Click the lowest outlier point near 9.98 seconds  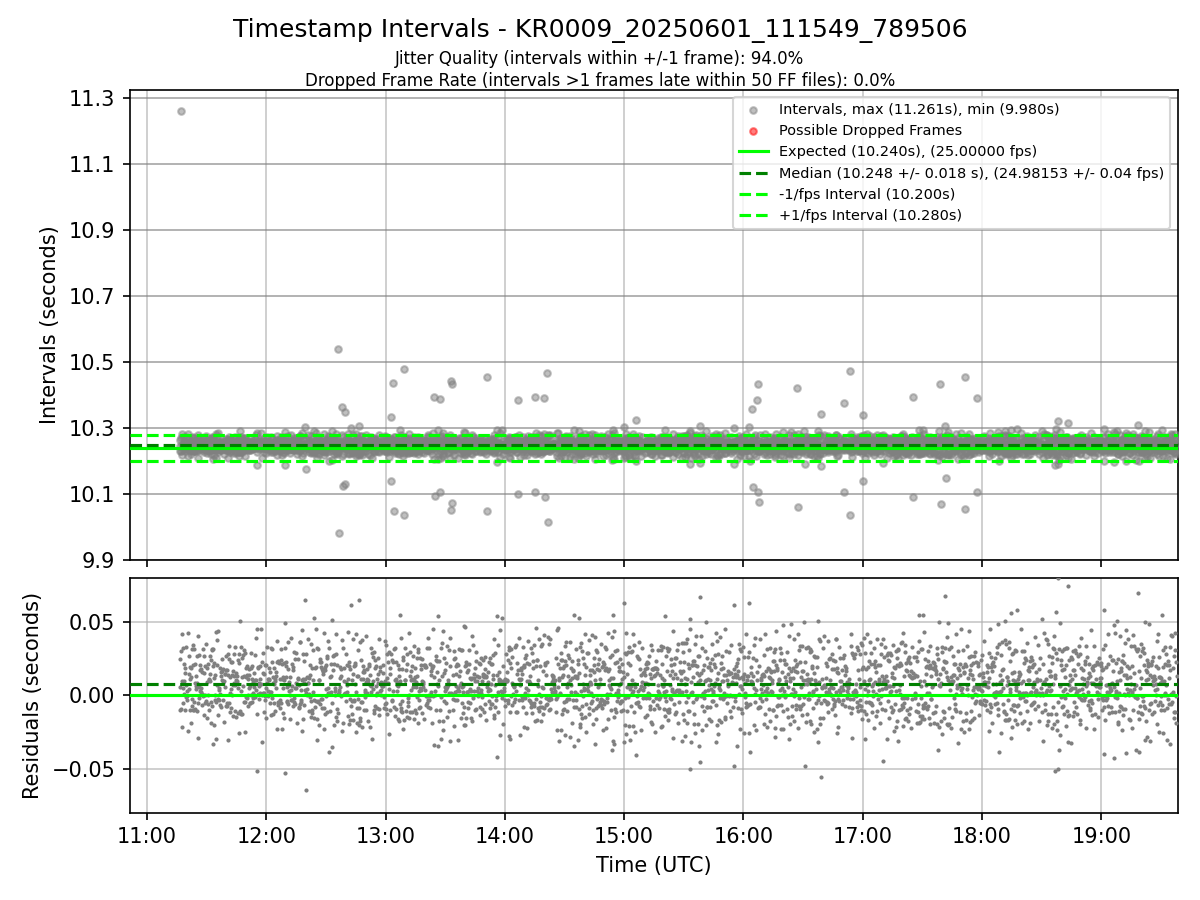[339, 533]
